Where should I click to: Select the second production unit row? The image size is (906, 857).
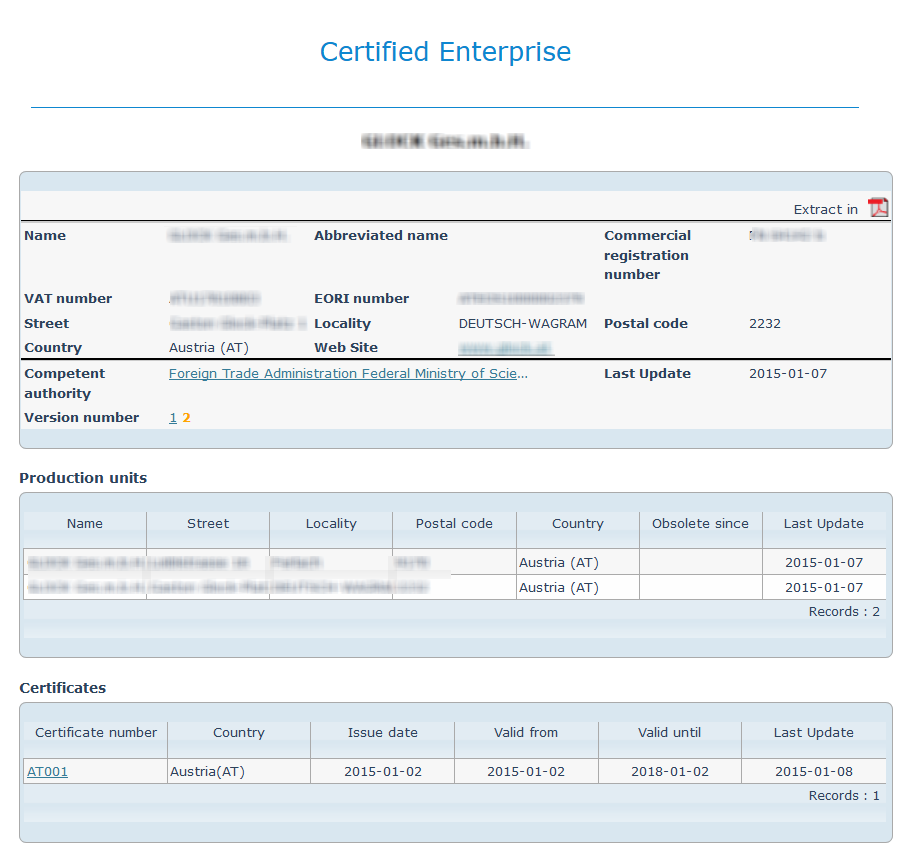(300, 587)
